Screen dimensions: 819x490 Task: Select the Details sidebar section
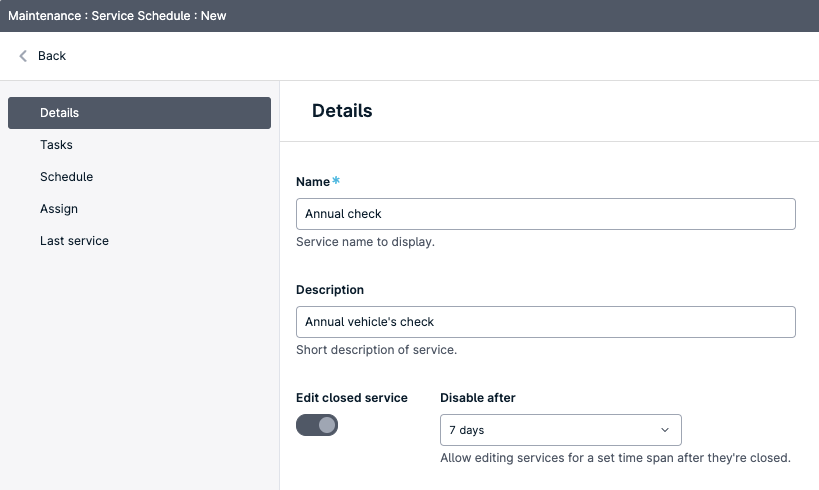click(x=139, y=113)
